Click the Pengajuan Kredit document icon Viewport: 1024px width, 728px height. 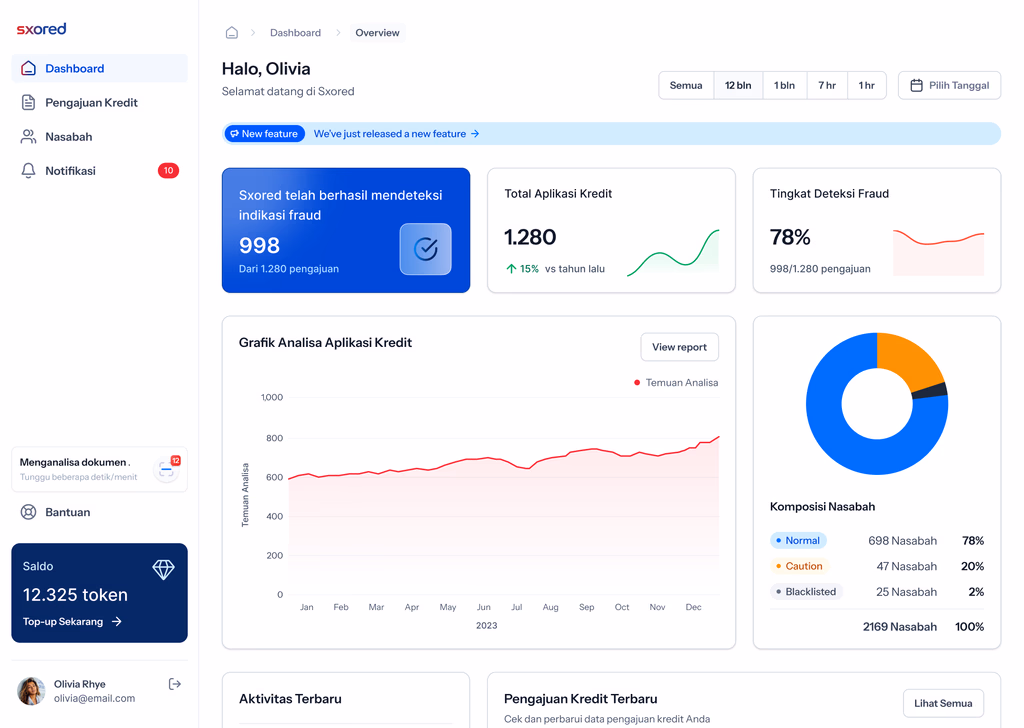28,103
